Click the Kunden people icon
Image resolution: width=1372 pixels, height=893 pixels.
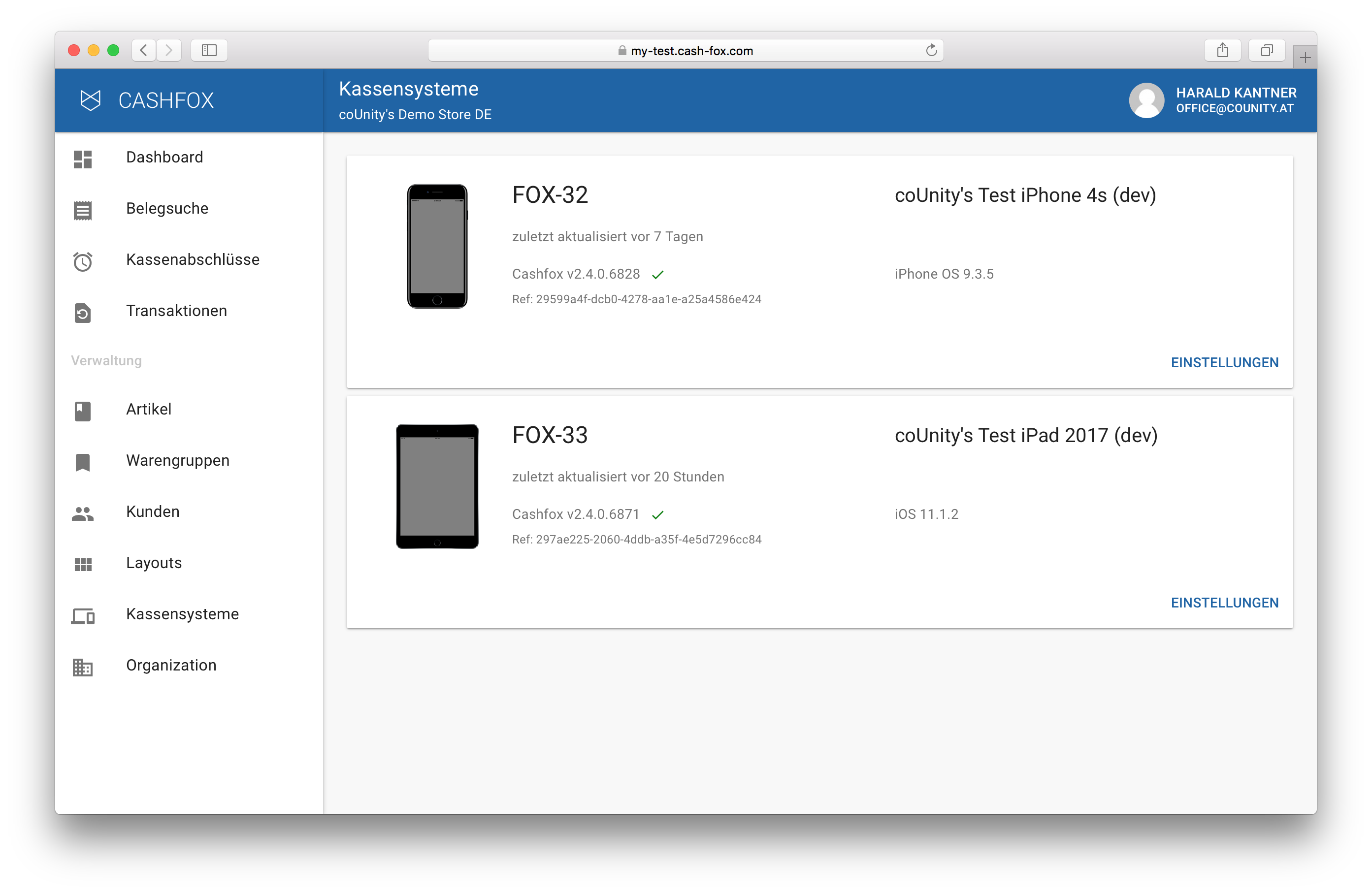click(82, 513)
